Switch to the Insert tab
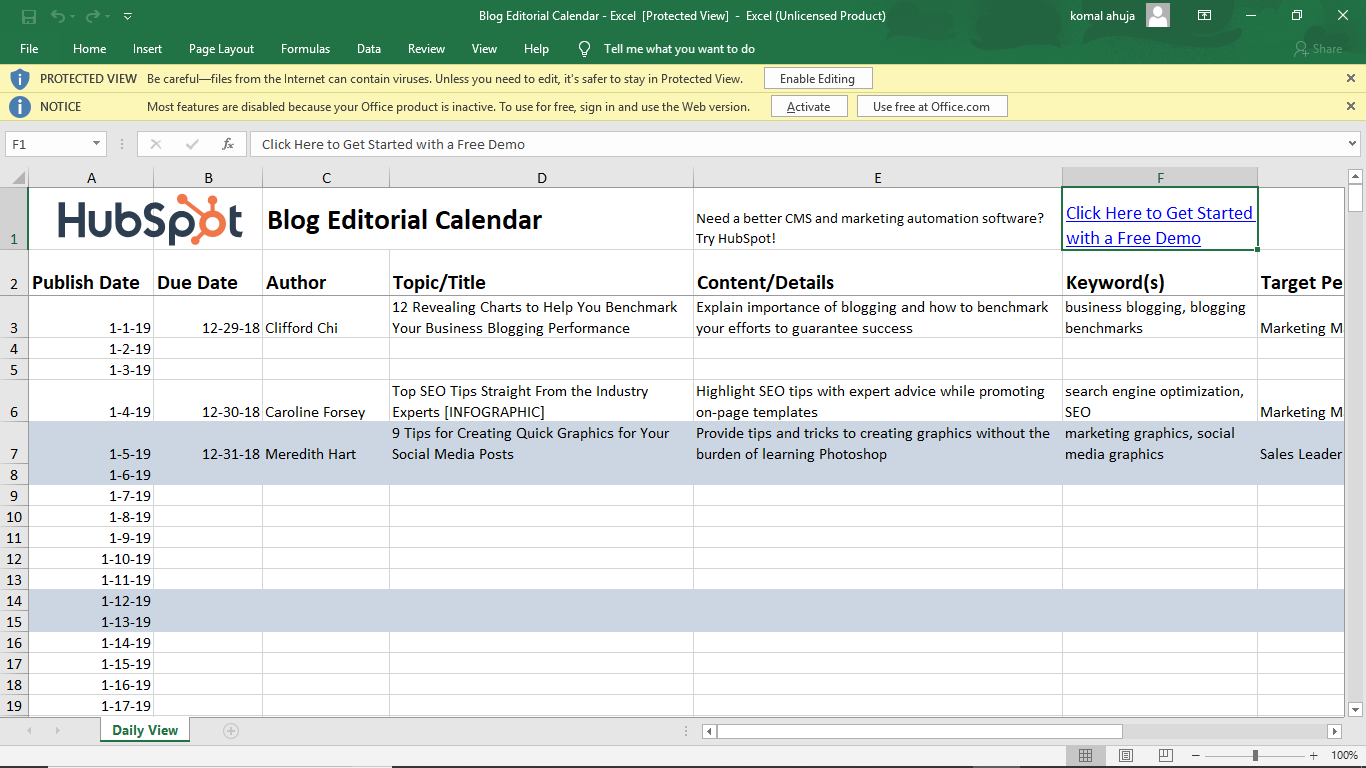1366x768 pixels. (x=147, y=48)
